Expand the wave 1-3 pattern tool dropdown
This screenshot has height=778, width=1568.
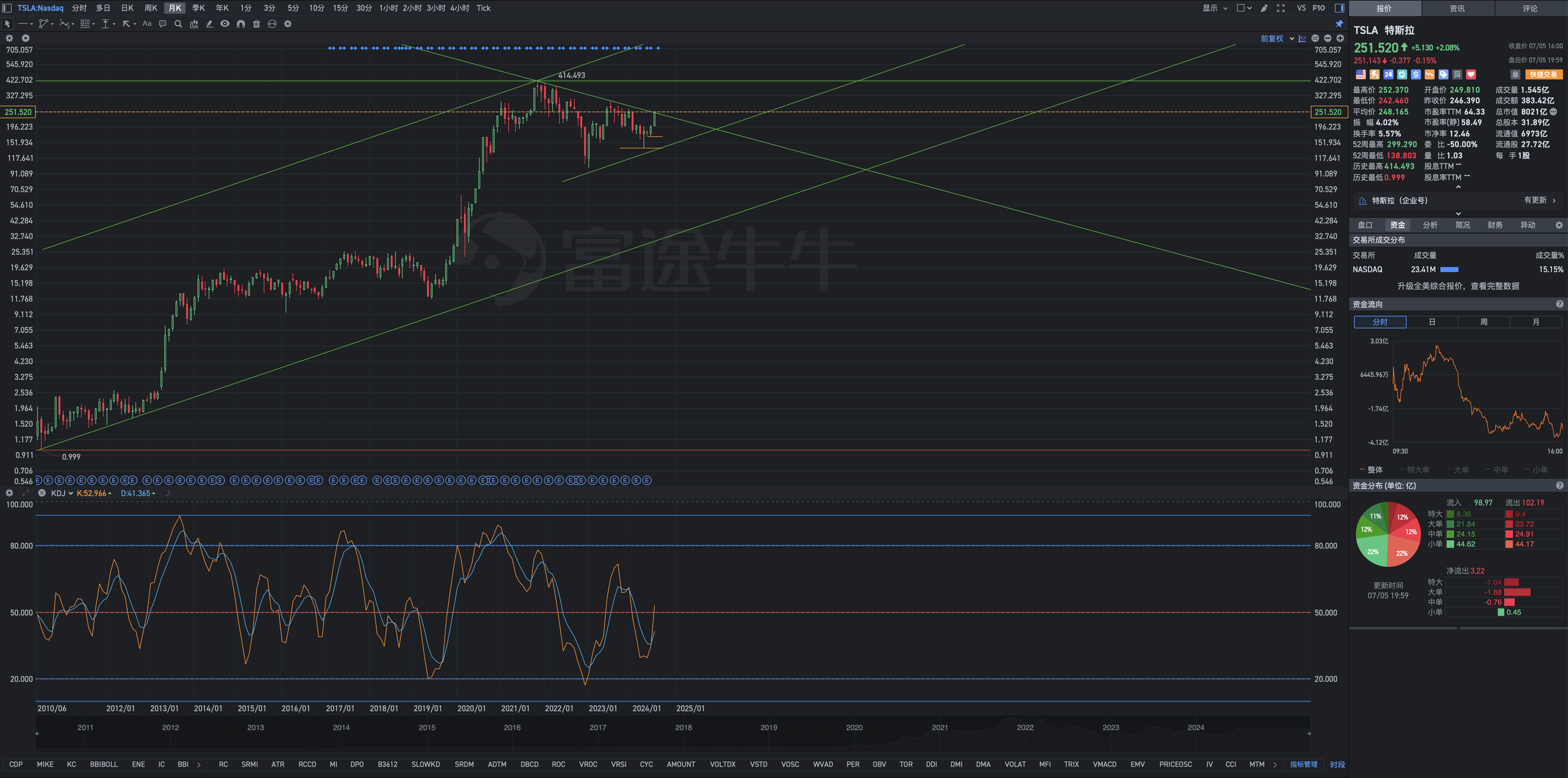click(x=73, y=24)
